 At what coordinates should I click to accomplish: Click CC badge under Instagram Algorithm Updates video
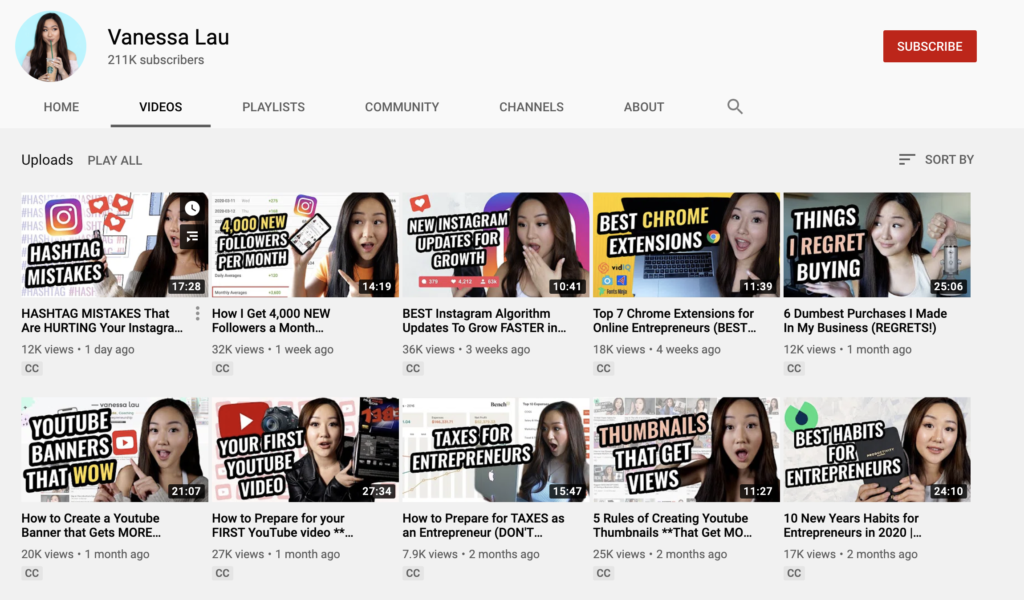[x=413, y=368]
